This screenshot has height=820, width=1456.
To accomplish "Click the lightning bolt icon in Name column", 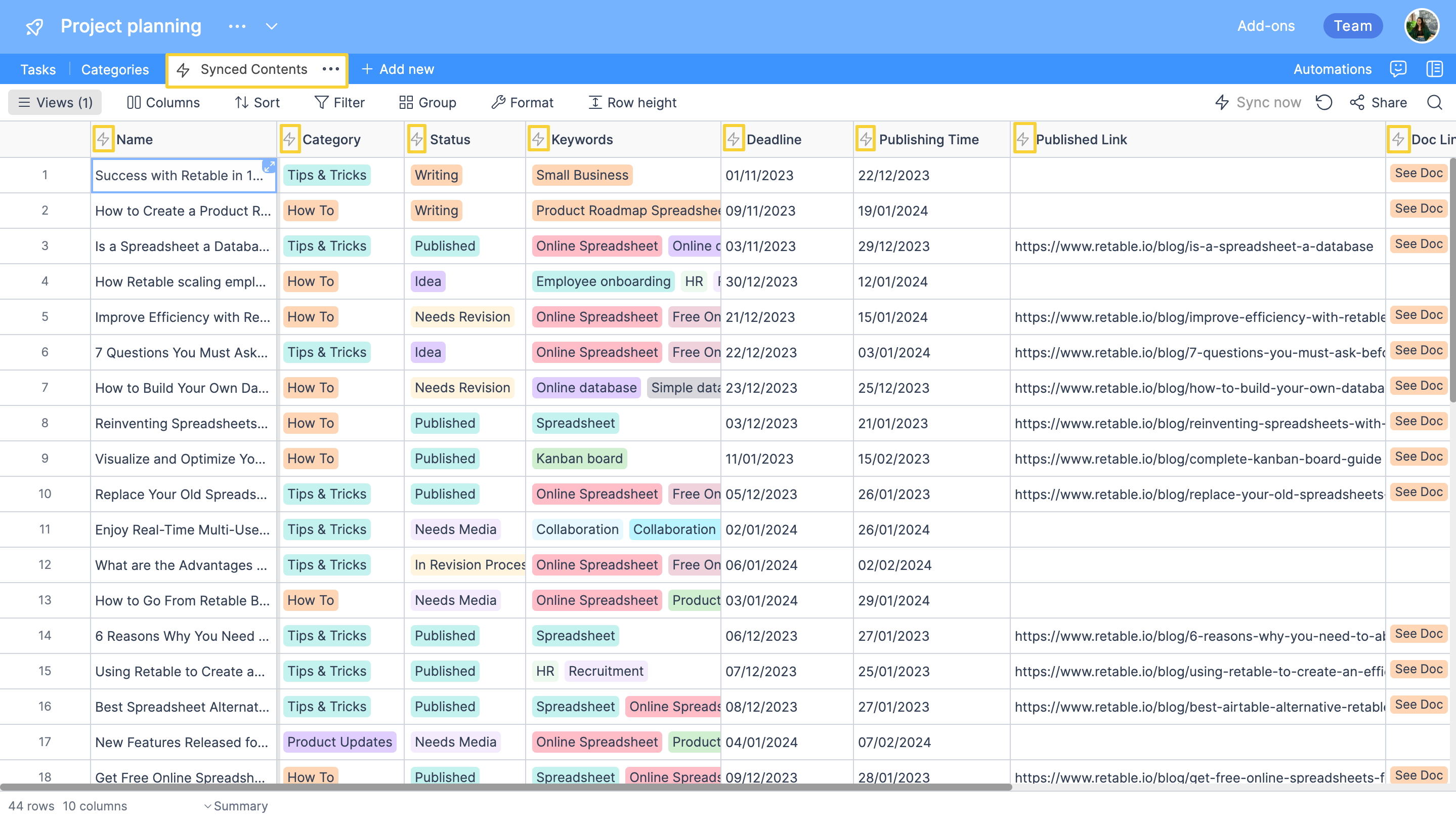I will click(x=103, y=139).
